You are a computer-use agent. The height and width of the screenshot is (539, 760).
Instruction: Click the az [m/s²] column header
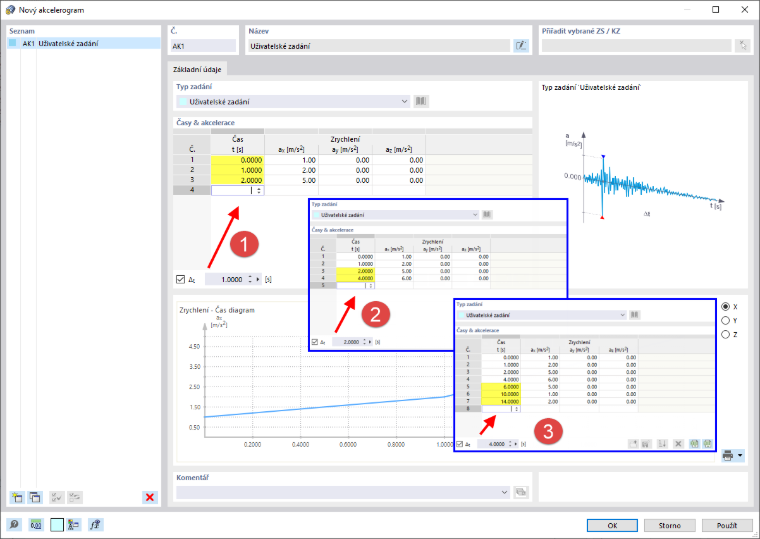pos(398,149)
